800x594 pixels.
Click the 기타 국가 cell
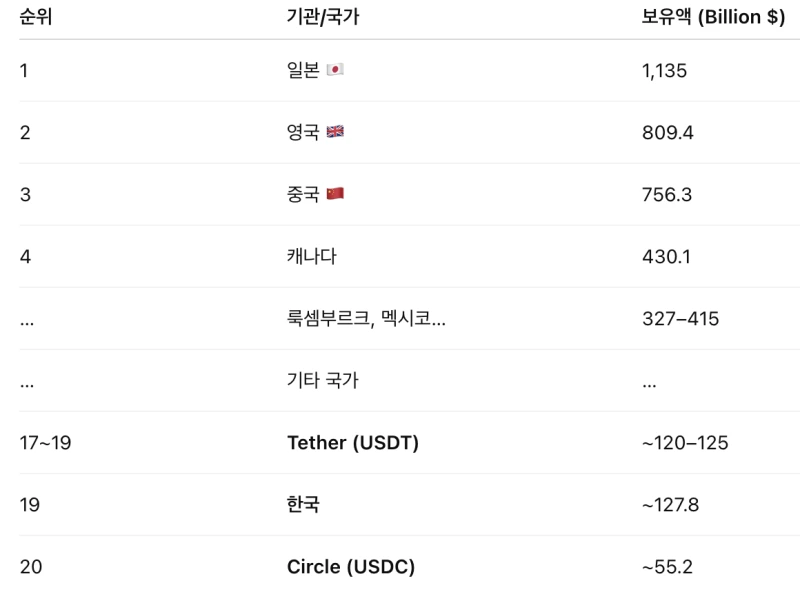click(x=323, y=380)
